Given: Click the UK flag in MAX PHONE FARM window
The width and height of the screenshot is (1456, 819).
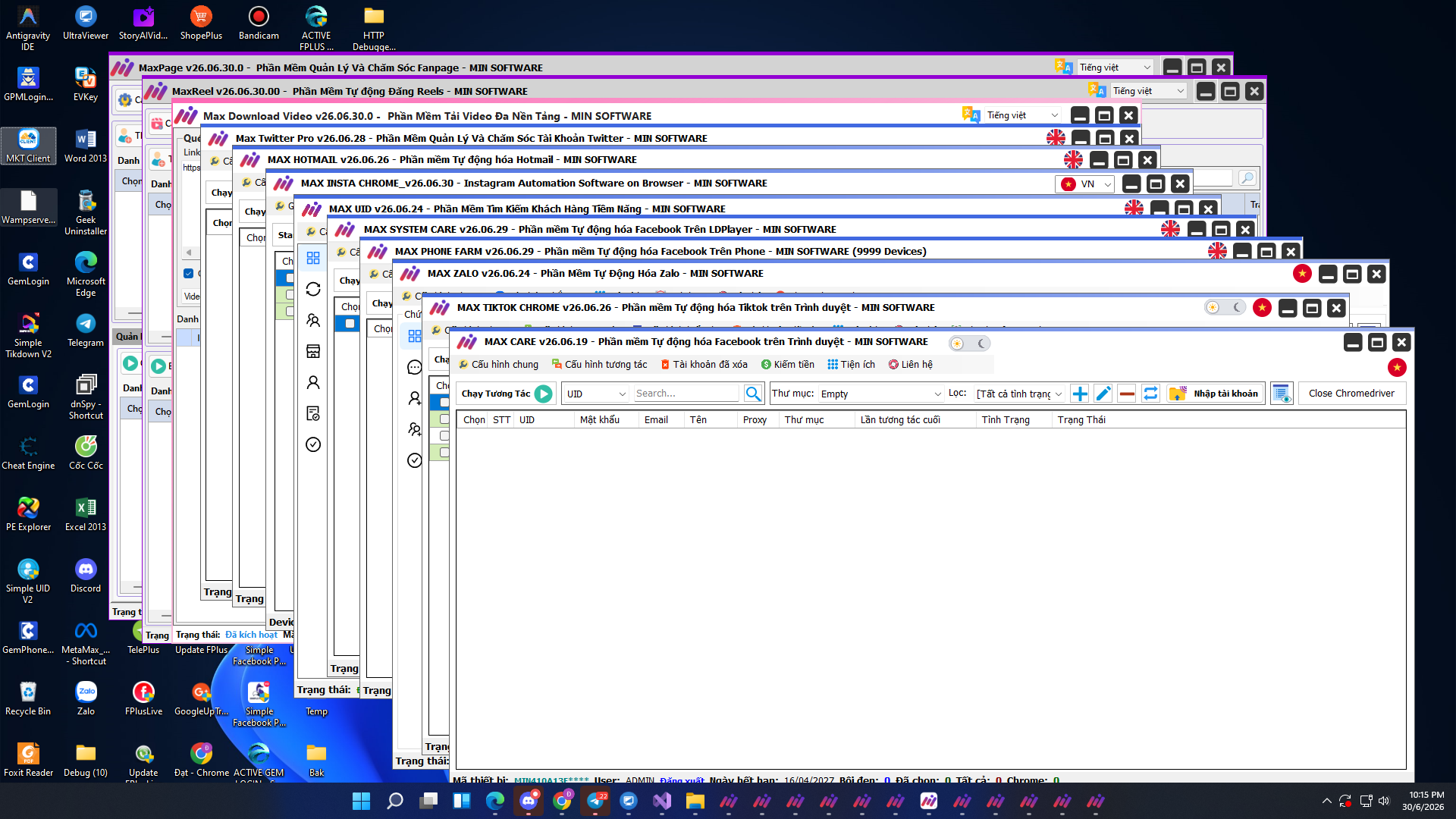Looking at the screenshot, I should click(x=1217, y=251).
